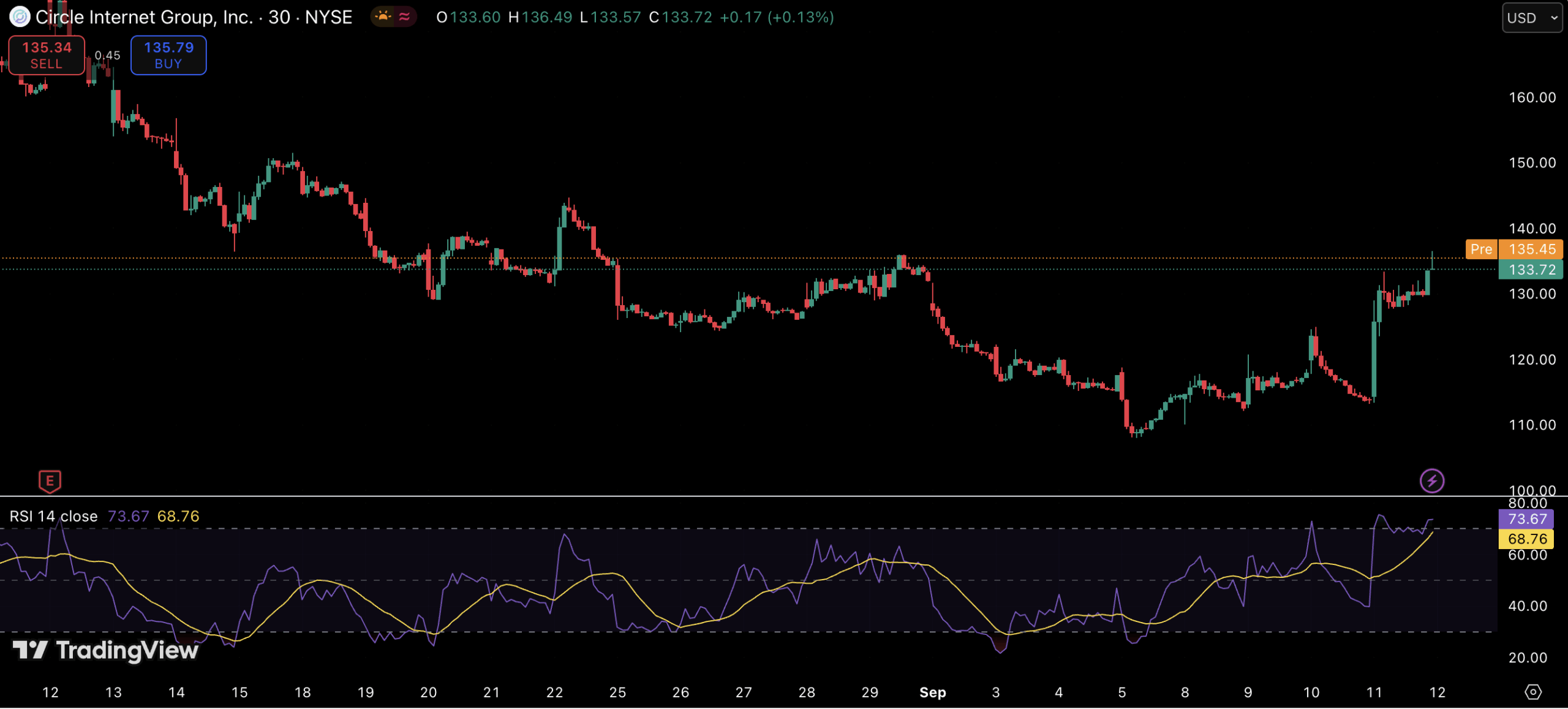Click the red E earnings marker
Screen dimensions: 1568x709
point(50,482)
